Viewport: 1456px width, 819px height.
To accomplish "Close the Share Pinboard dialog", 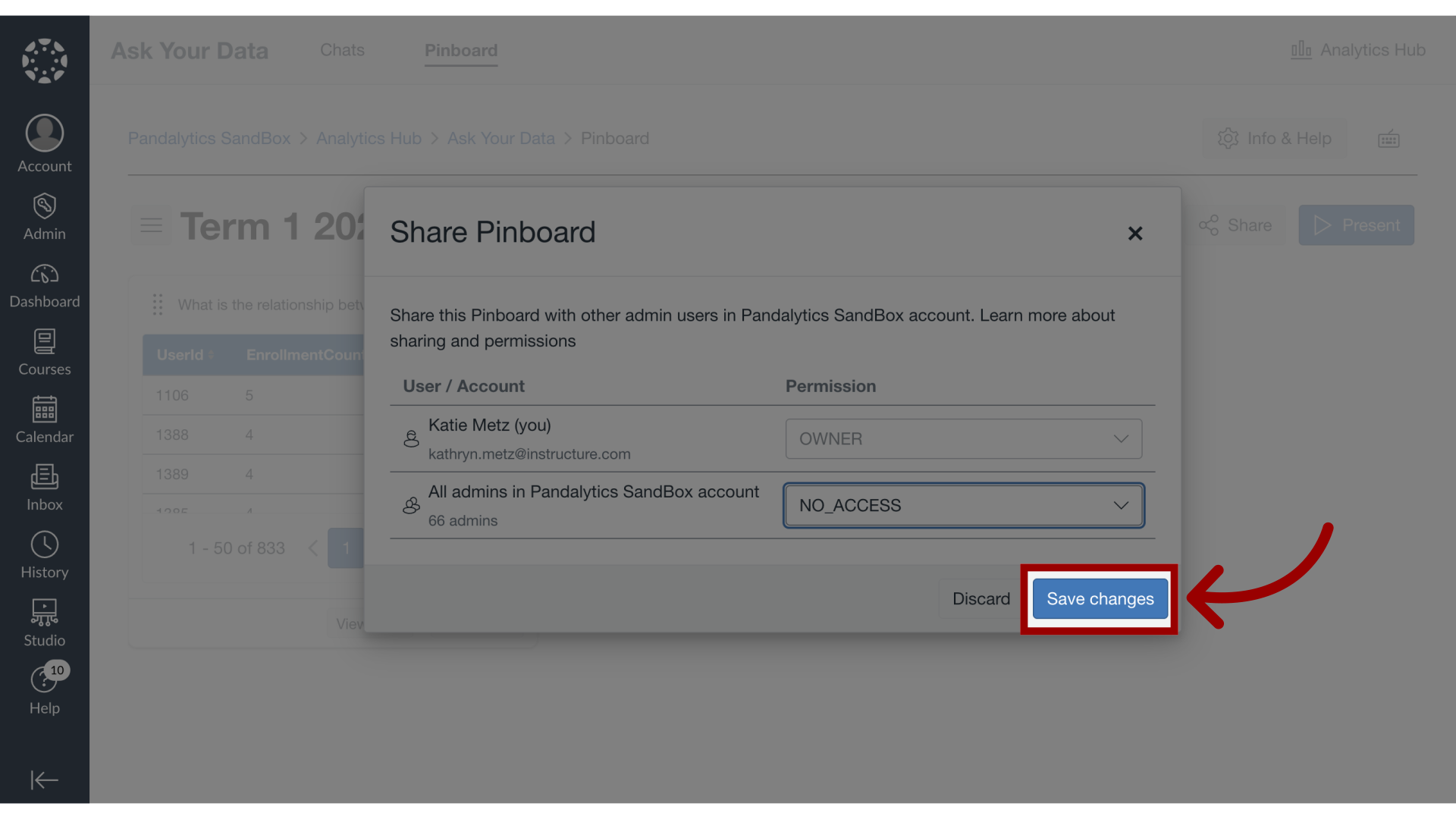I will pos(1134,234).
